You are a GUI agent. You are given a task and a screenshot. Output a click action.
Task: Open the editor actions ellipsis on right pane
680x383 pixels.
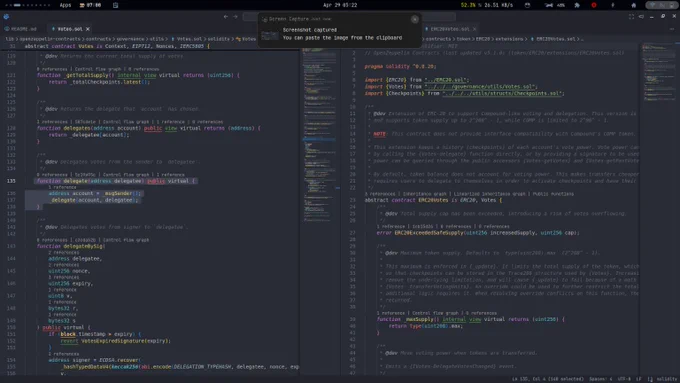tap(672, 29)
